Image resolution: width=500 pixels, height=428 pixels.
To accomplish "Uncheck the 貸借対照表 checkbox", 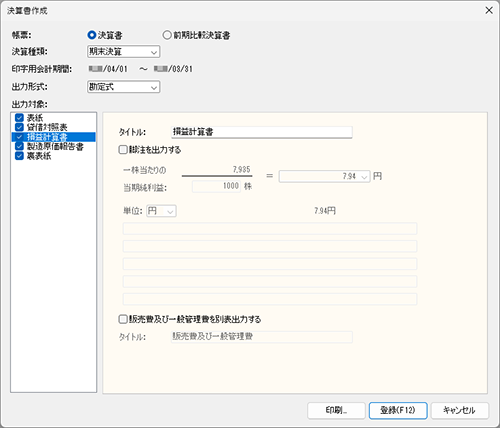I will click(19, 127).
